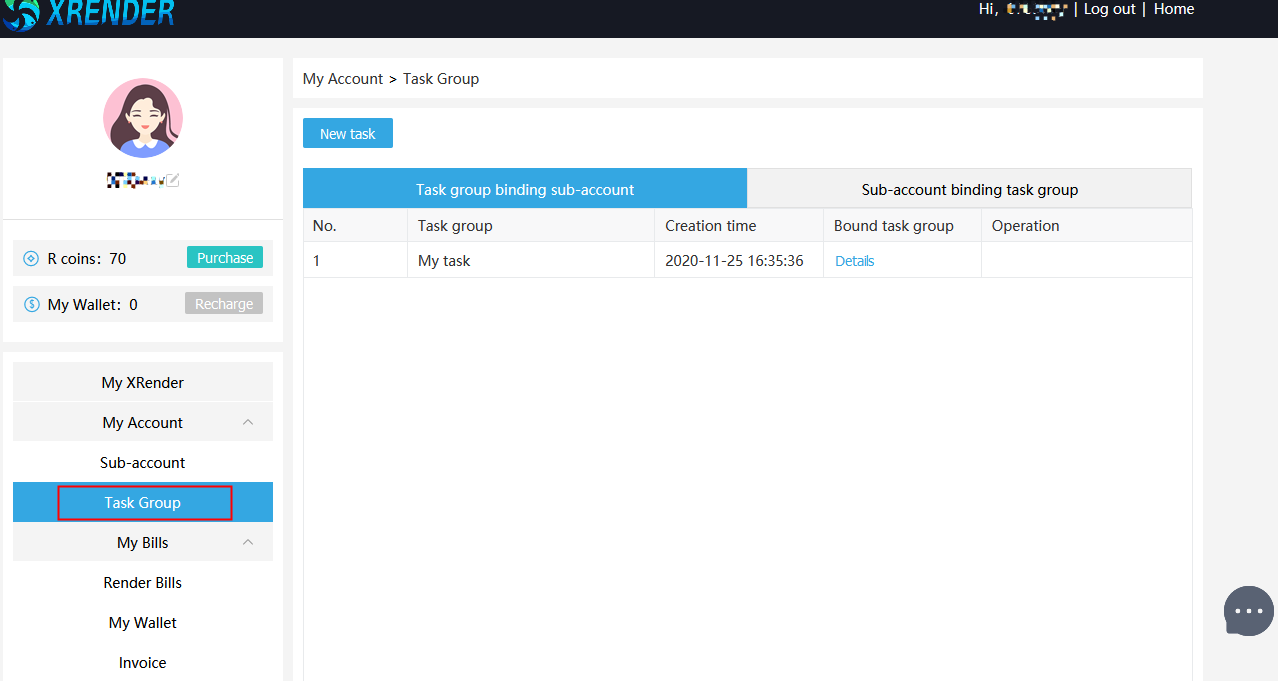Click the user avatar picture
The height and width of the screenshot is (681, 1278).
[x=143, y=118]
